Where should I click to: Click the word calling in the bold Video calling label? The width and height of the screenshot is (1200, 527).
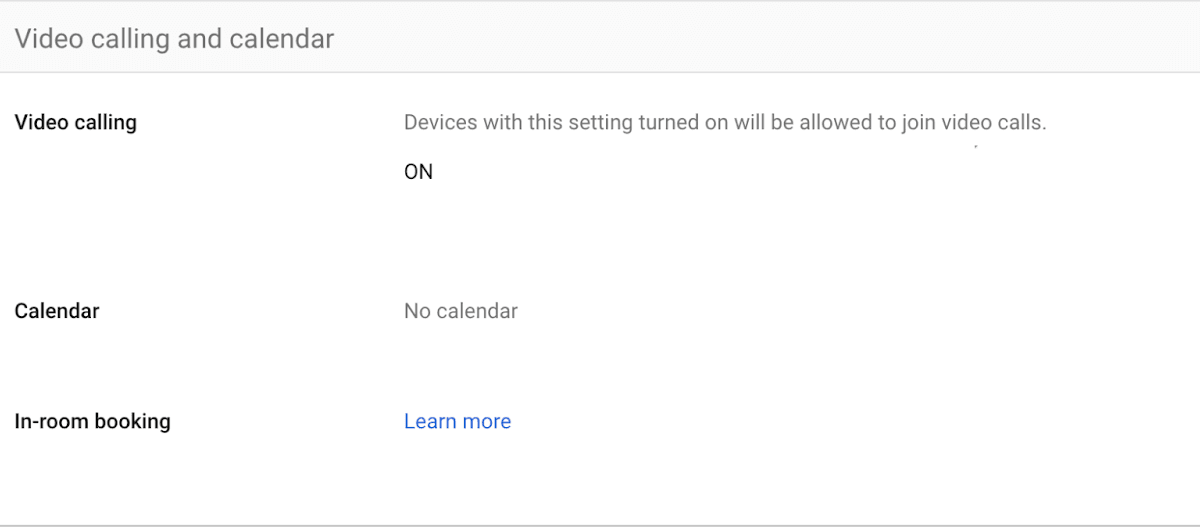106,123
